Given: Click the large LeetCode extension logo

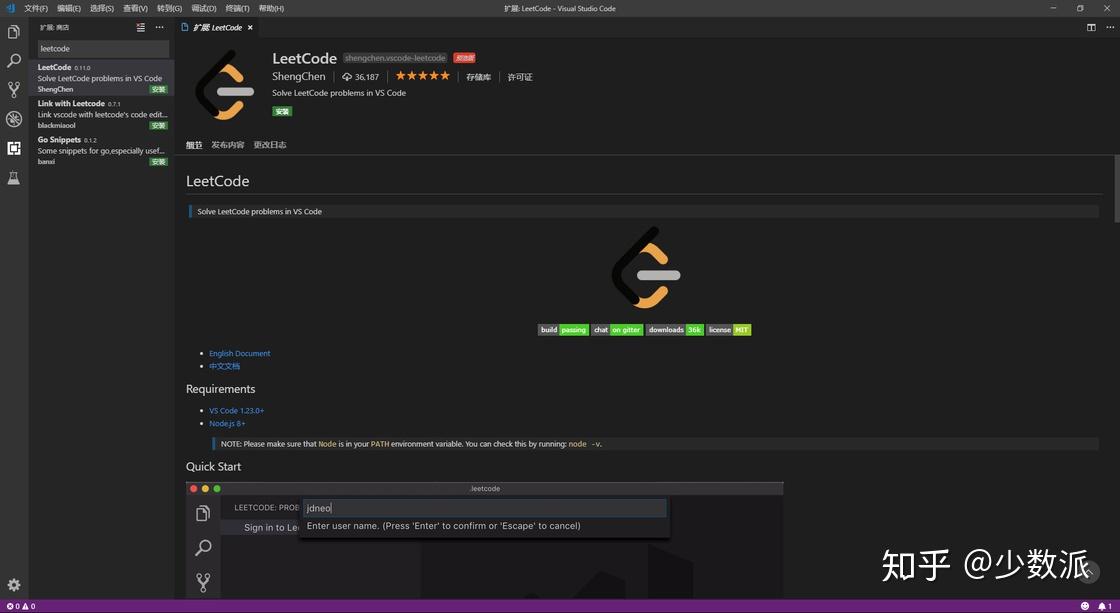Looking at the screenshot, I should pyautogui.click(x=224, y=84).
